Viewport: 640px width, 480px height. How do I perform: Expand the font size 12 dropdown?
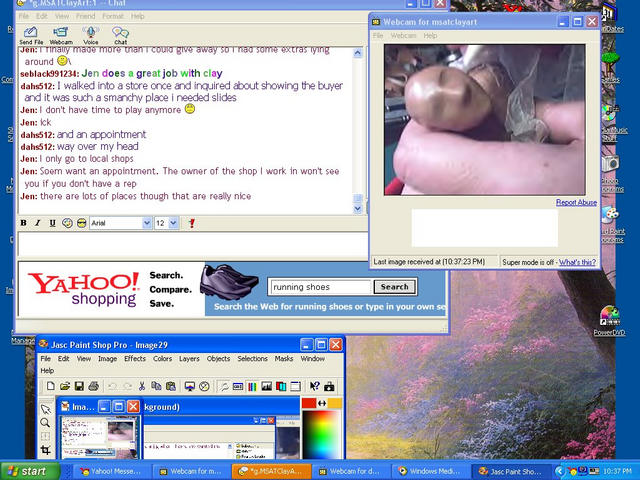173,223
